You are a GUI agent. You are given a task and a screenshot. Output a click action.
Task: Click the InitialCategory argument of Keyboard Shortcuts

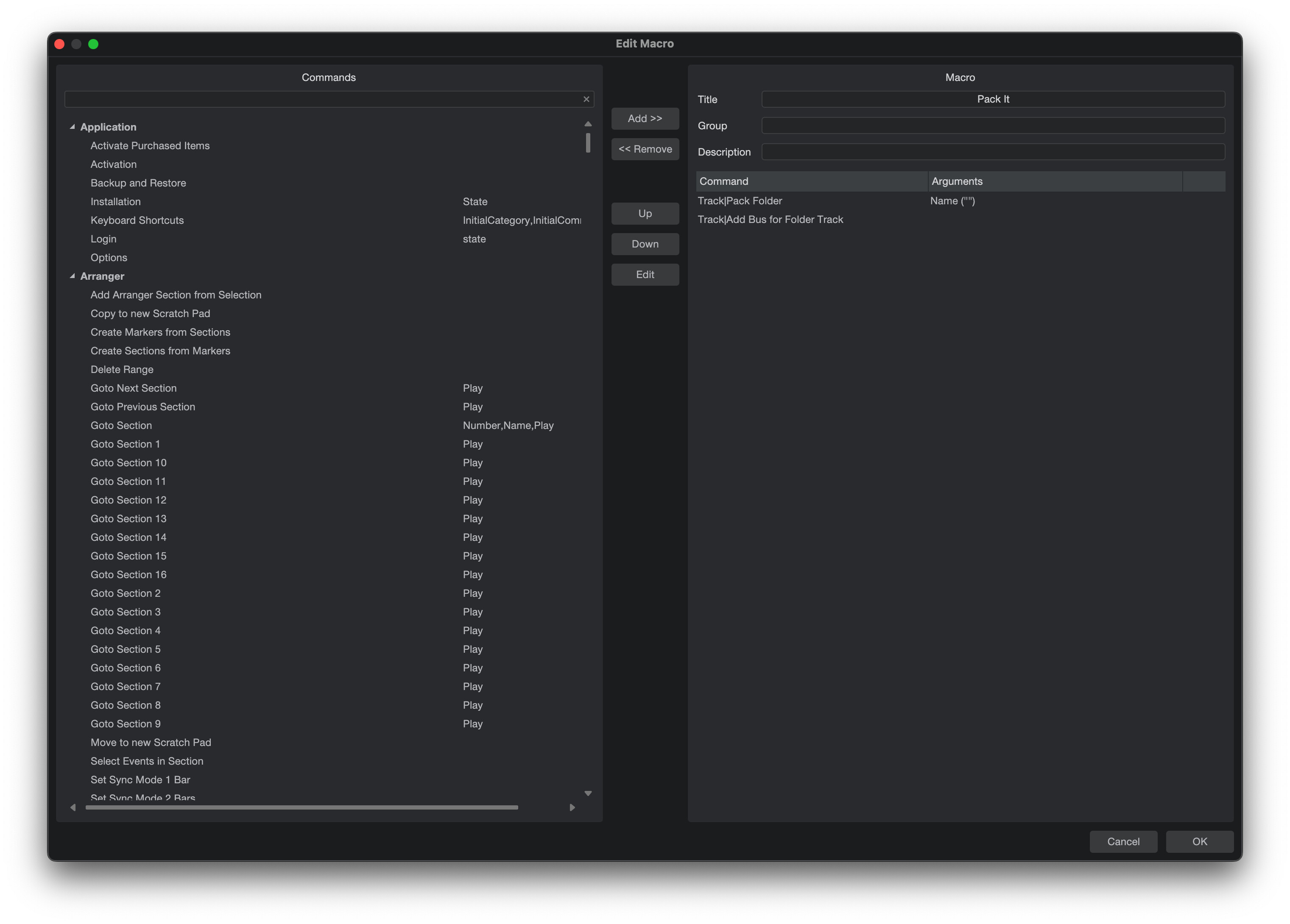pos(522,221)
